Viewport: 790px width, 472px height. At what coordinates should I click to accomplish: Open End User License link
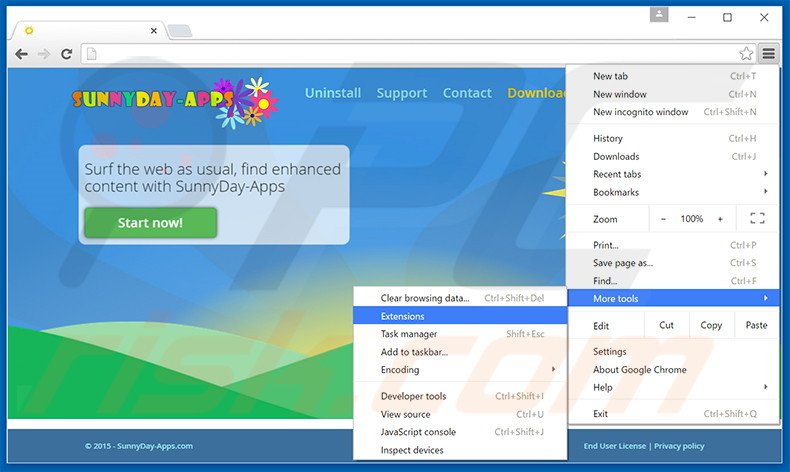615,446
